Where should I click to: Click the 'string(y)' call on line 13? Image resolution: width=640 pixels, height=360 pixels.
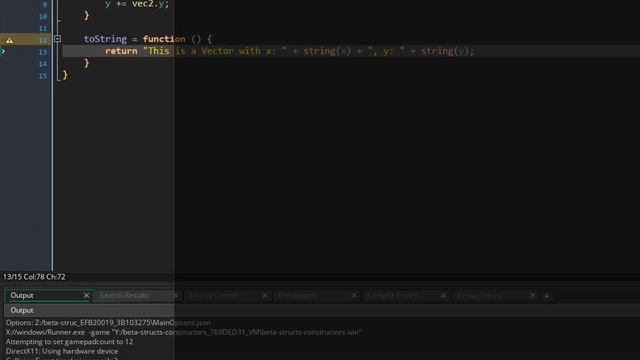445,51
